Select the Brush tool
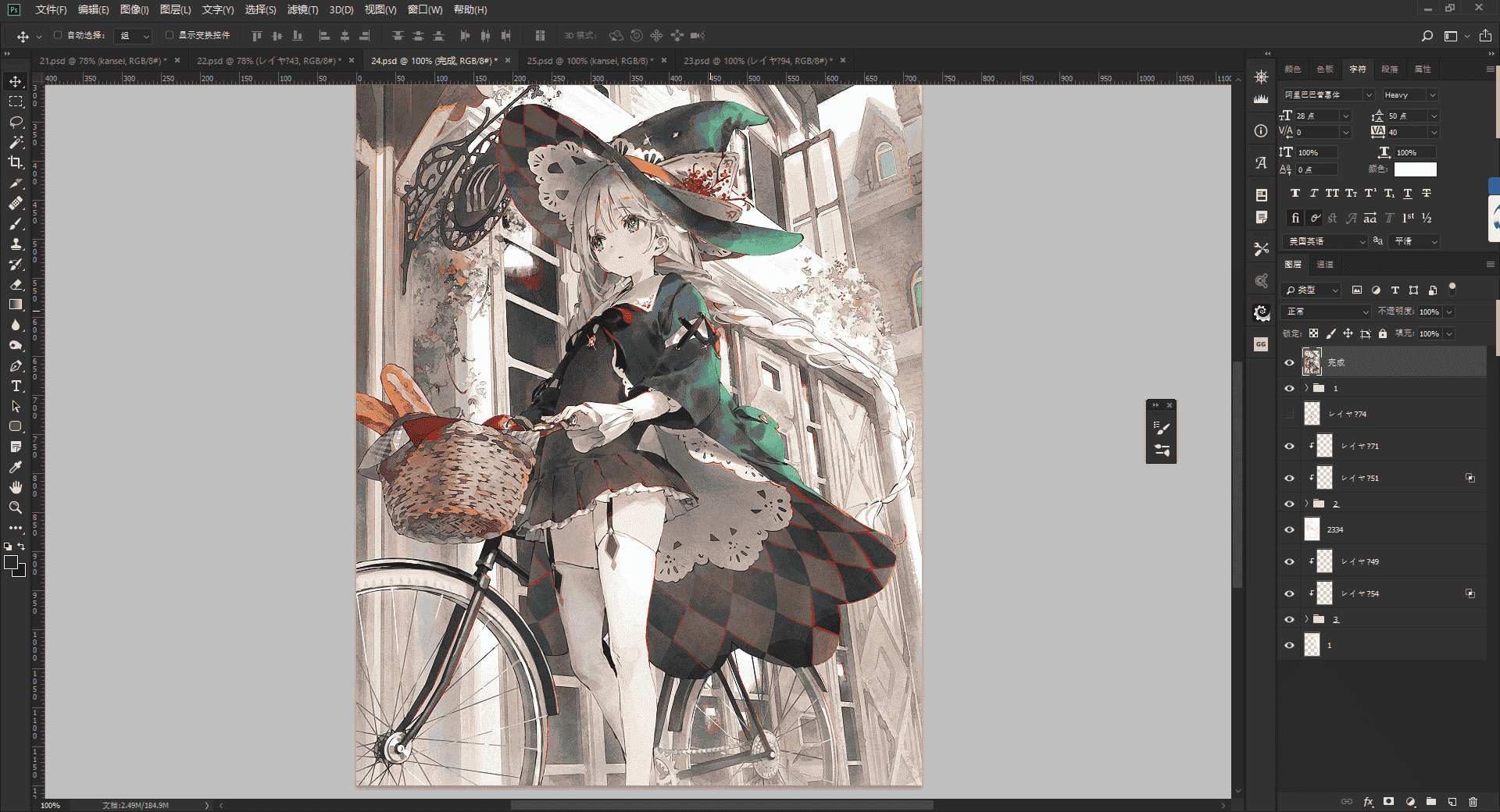This screenshot has width=1500, height=812. tap(16, 223)
